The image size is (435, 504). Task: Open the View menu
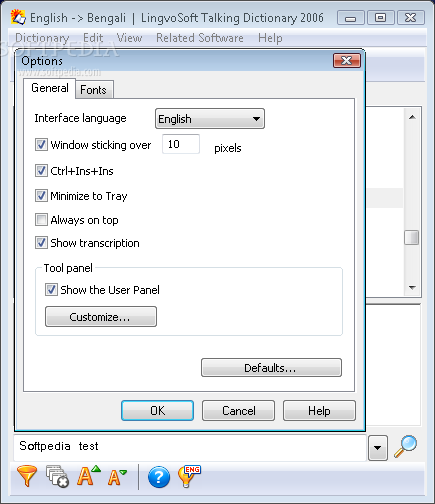pyautogui.click(x=129, y=38)
